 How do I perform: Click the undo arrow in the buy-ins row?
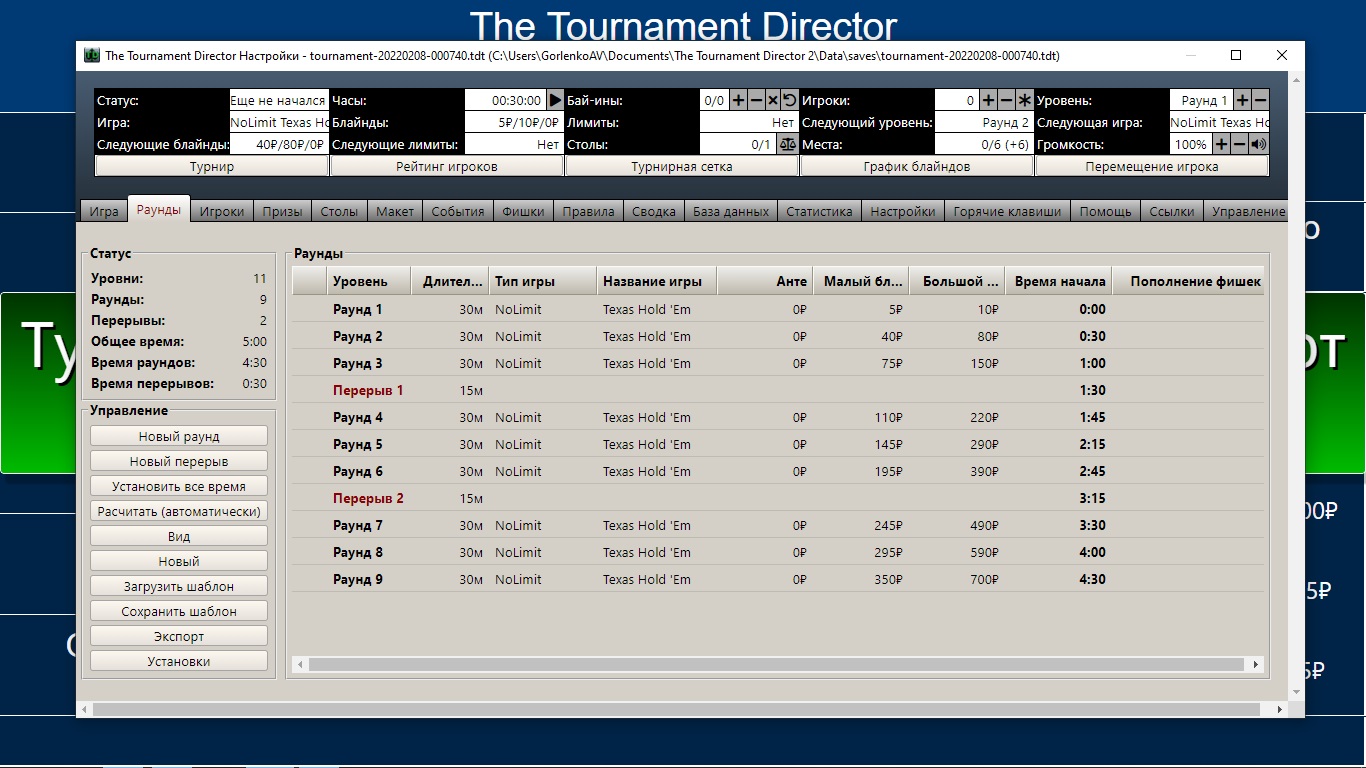coord(789,100)
